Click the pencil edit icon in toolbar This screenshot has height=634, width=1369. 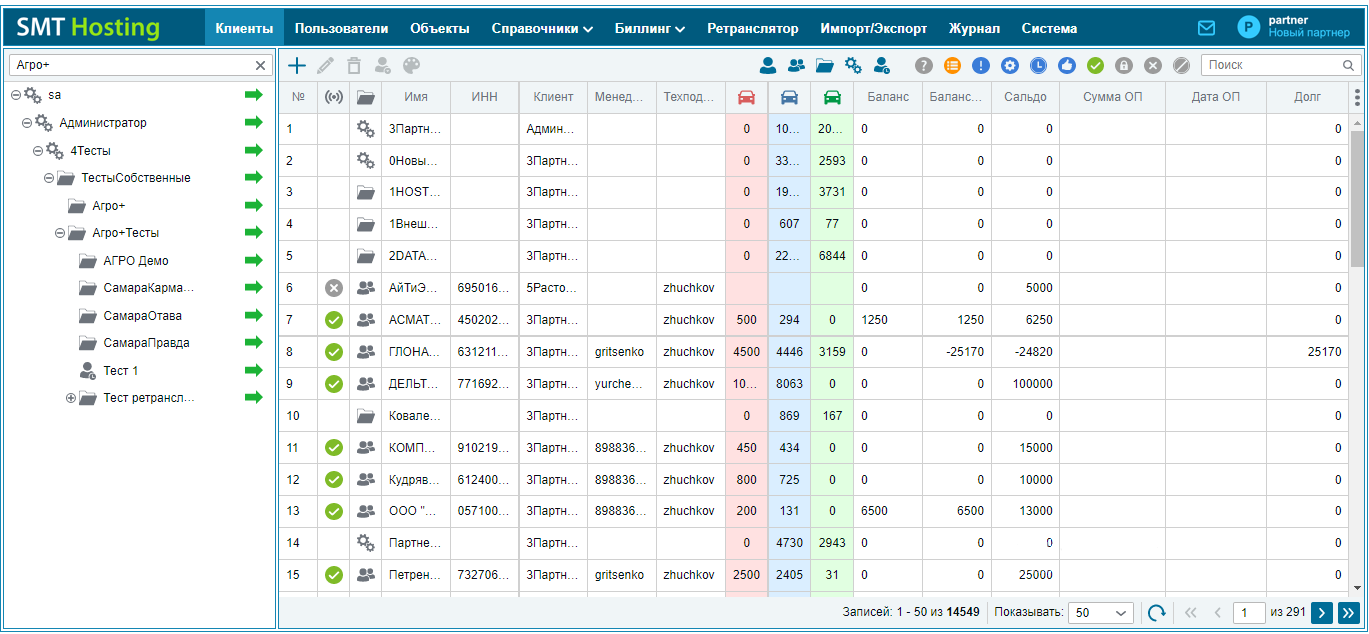(x=325, y=65)
